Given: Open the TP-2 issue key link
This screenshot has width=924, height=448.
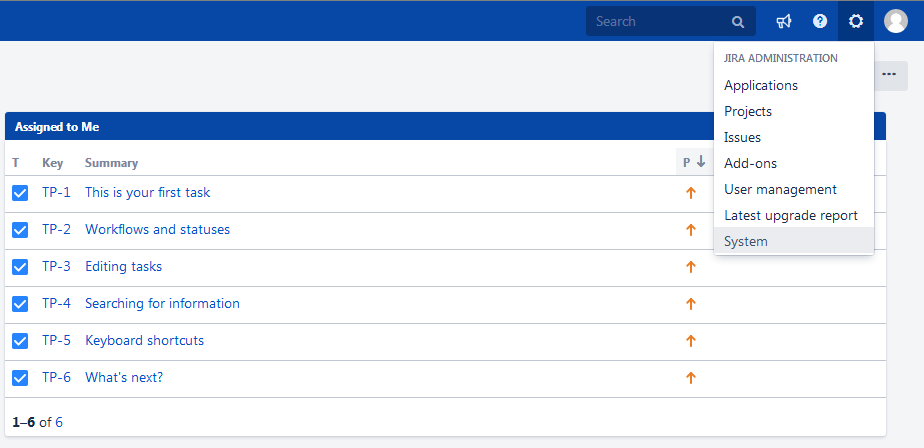Looking at the screenshot, I should point(56,230).
